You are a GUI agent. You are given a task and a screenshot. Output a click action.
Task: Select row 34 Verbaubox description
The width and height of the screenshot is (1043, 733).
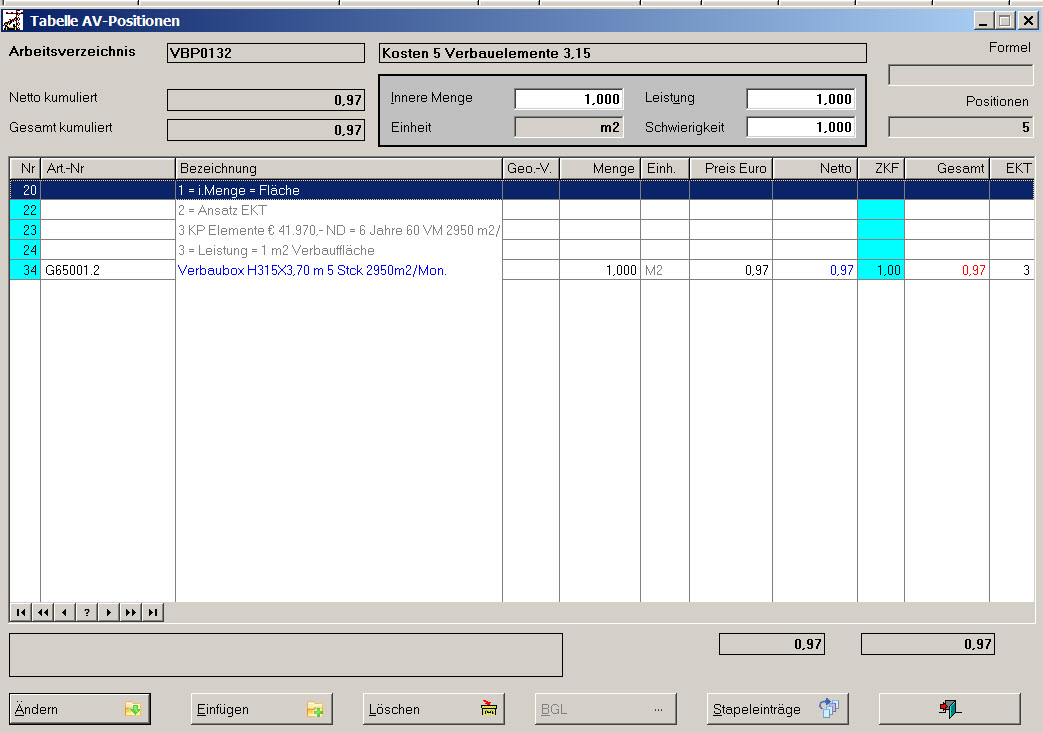click(312, 270)
